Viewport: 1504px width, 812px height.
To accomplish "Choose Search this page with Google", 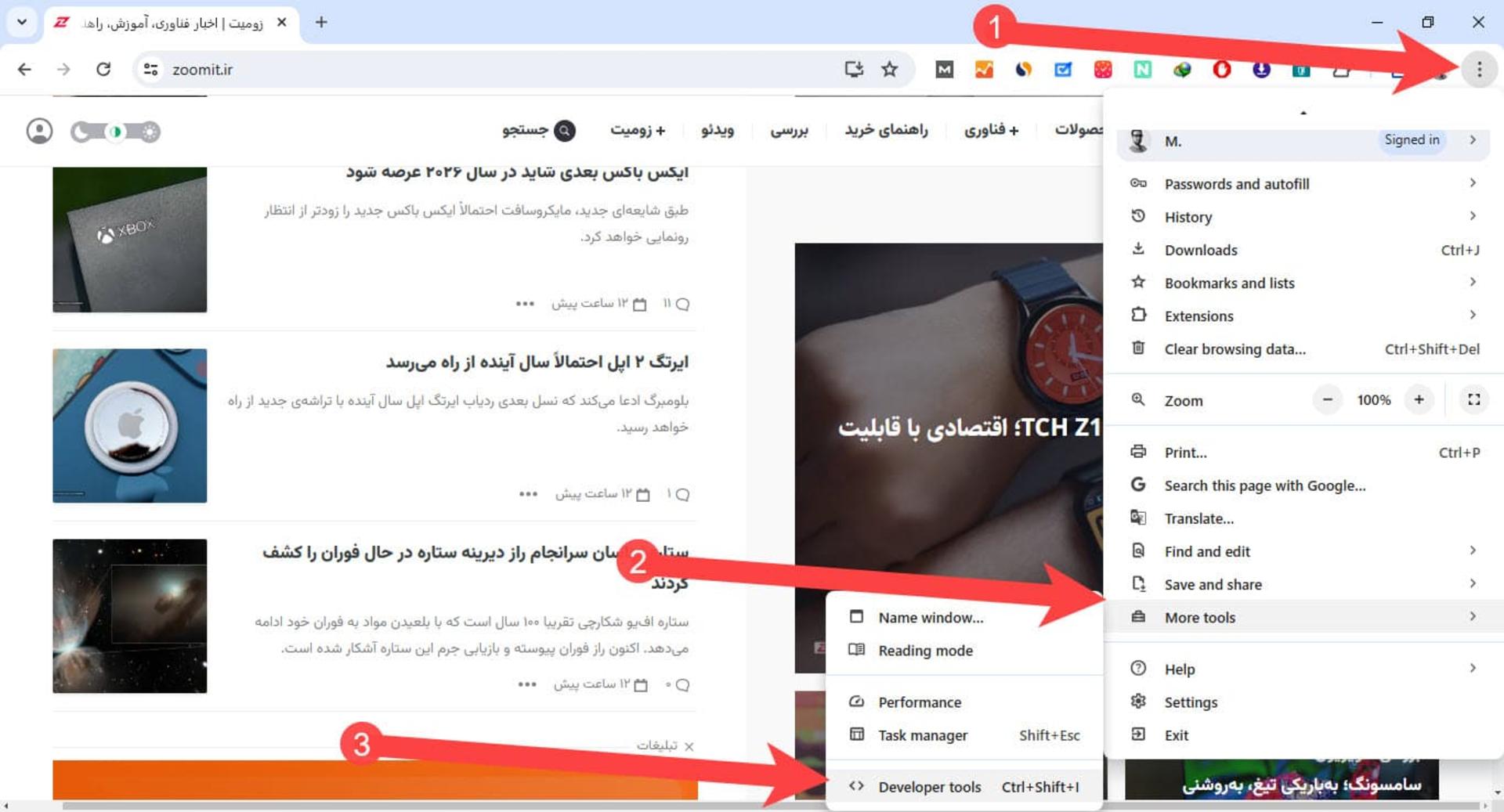I will click(x=1303, y=485).
